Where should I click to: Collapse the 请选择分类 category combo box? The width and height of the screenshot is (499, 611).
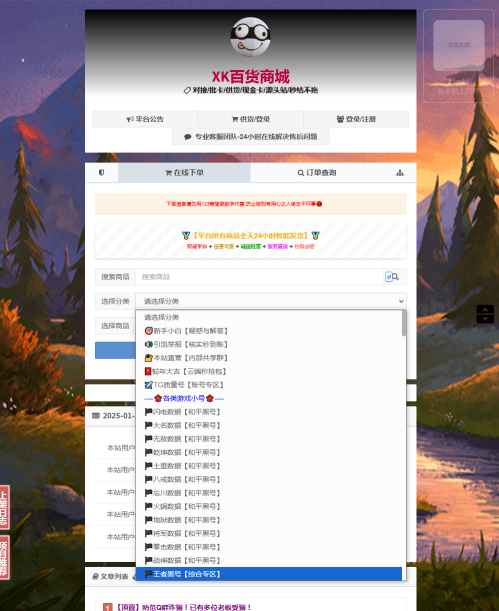click(x=271, y=301)
